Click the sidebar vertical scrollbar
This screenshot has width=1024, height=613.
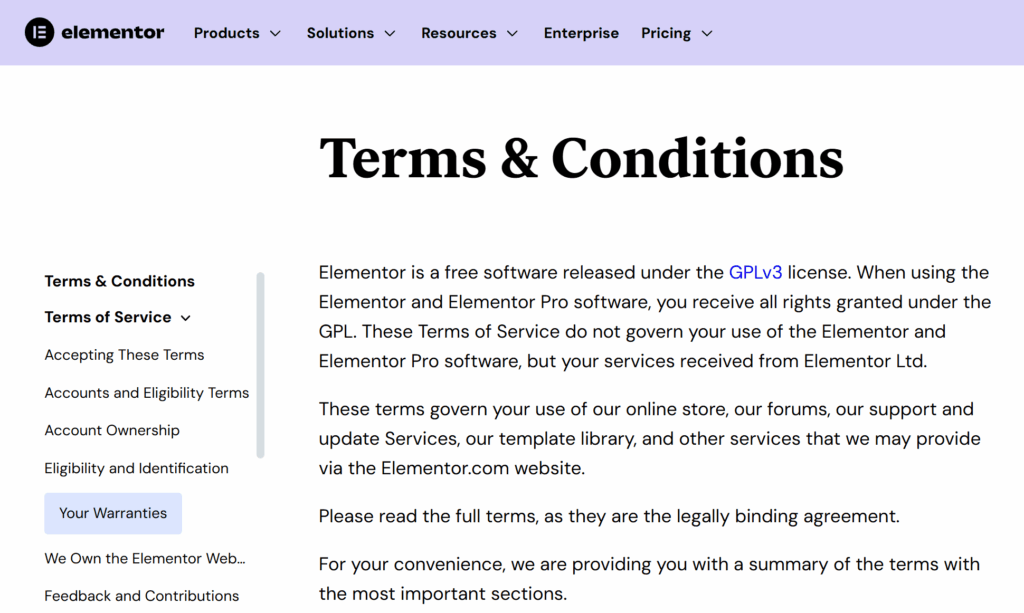tap(261, 366)
